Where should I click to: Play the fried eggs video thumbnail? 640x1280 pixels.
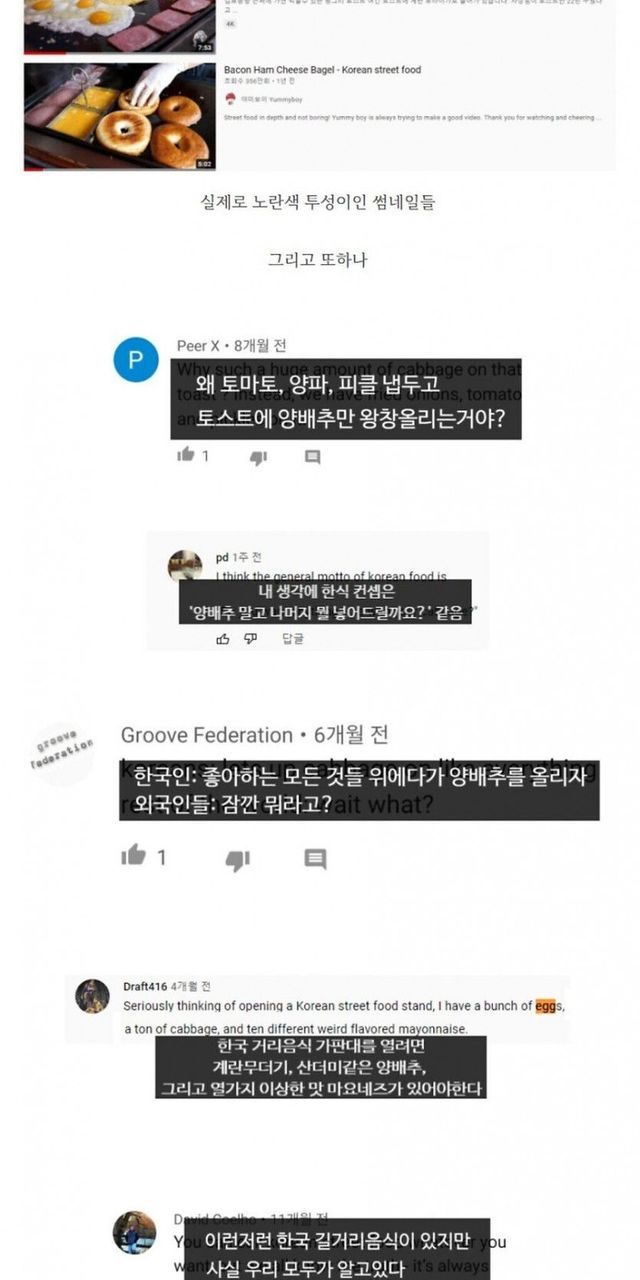[x=119, y=27]
